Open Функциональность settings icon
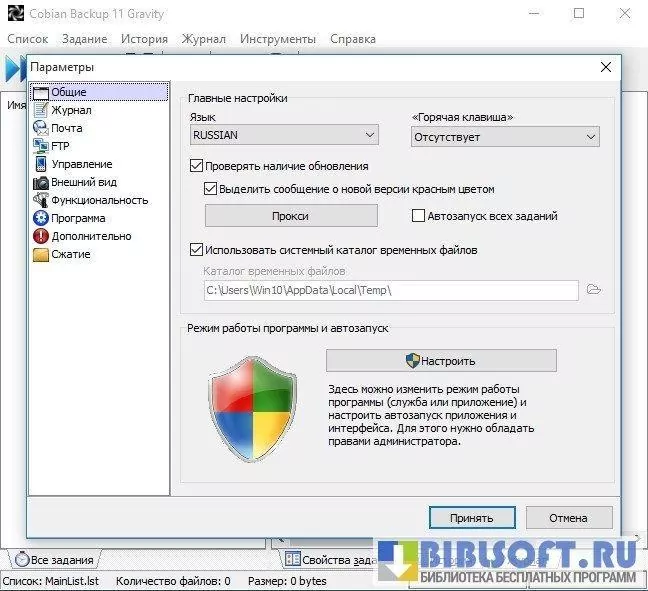This screenshot has width=648, height=591. [x=41, y=200]
